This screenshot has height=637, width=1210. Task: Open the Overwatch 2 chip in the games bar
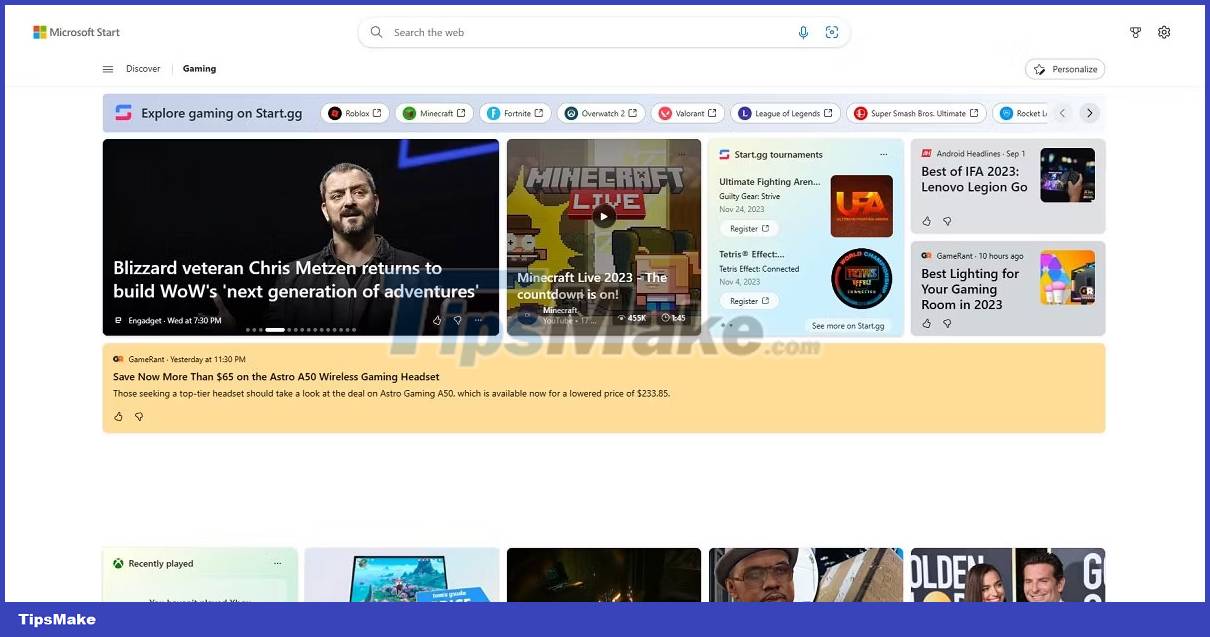click(x=601, y=113)
